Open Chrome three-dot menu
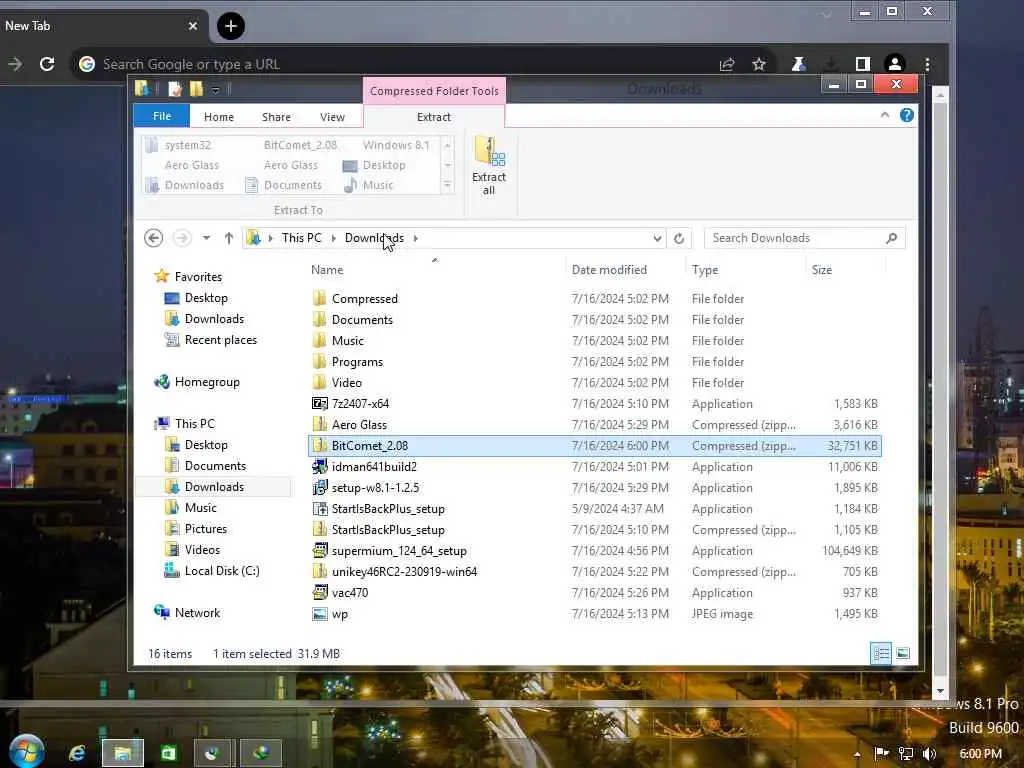Screen dimensions: 1024x768 click(x=927, y=64)
